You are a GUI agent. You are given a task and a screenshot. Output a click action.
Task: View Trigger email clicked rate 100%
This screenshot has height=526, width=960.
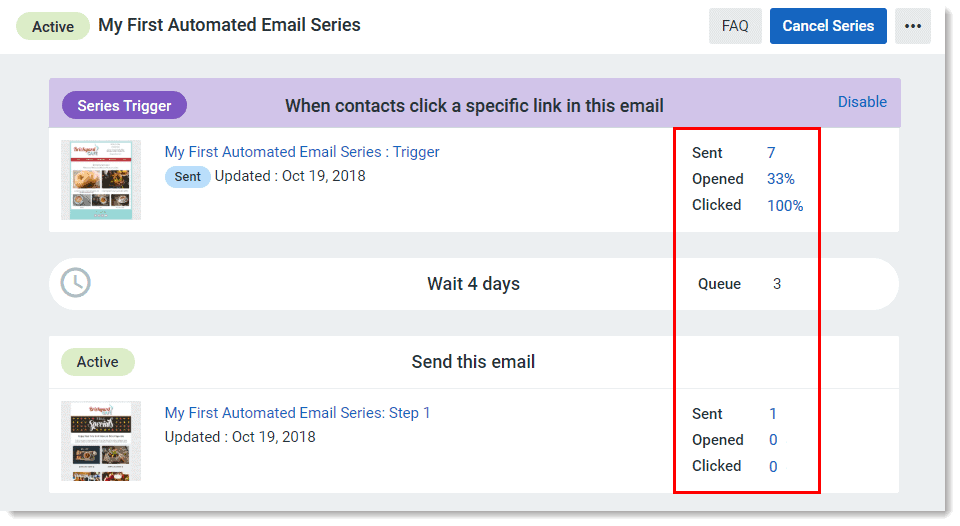point(785,205)
